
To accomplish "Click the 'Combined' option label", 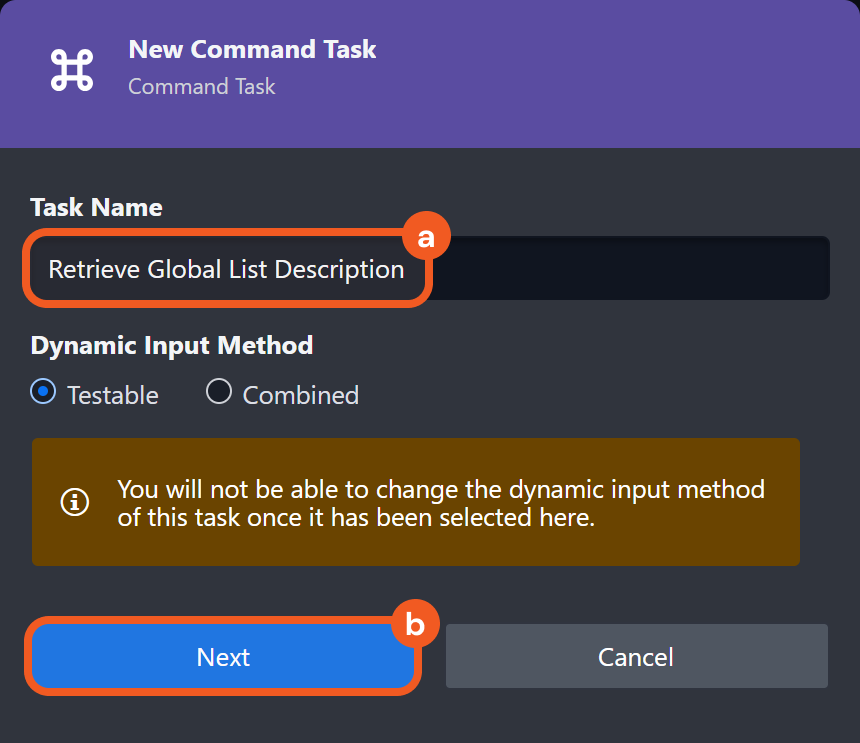I will [x=300, y=395].
